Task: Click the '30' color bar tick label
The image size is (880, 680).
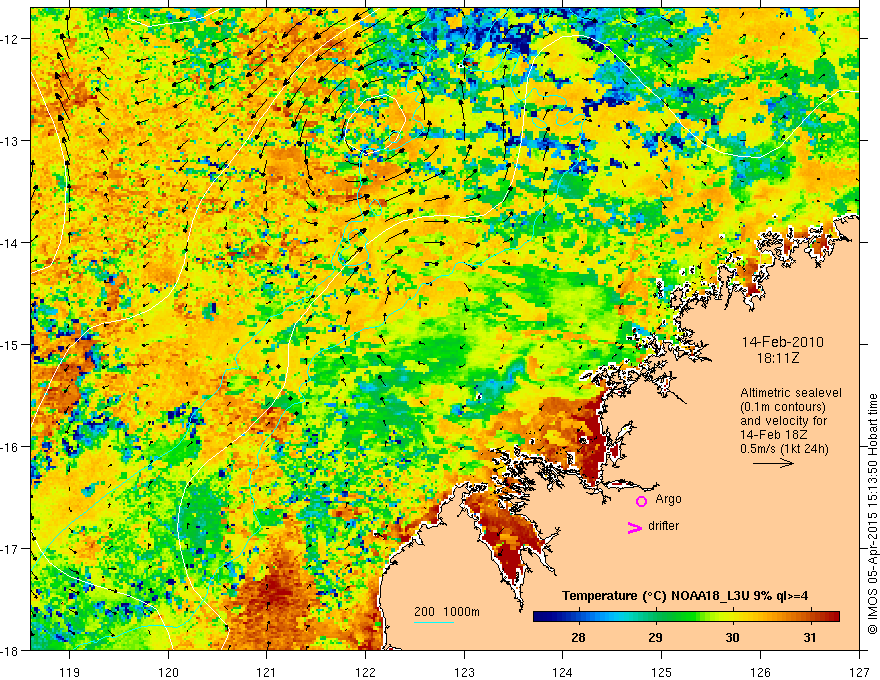Action: (x=732, y=637)
